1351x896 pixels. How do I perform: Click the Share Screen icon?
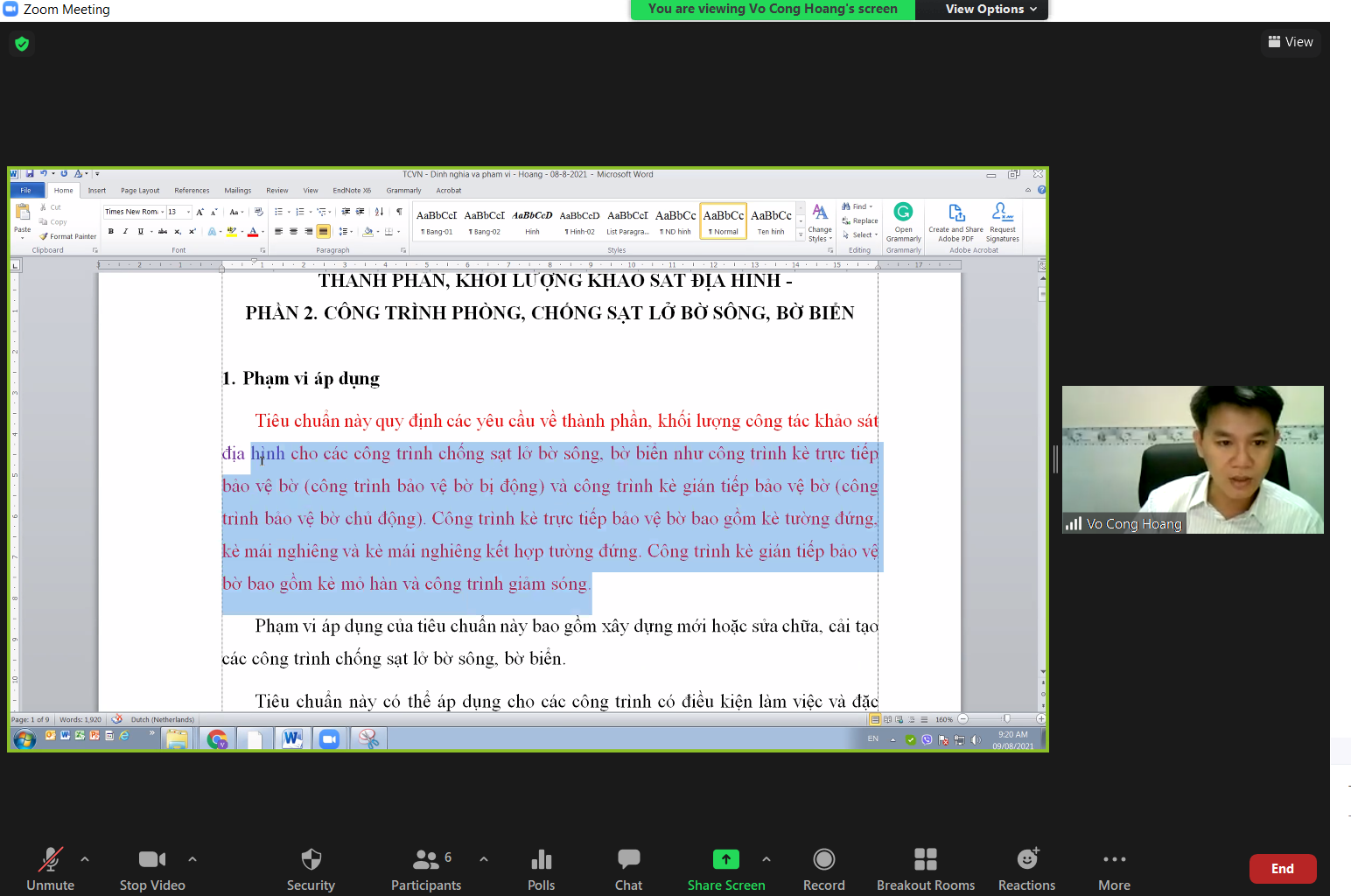pyautogui.click(x=725, y=860)
